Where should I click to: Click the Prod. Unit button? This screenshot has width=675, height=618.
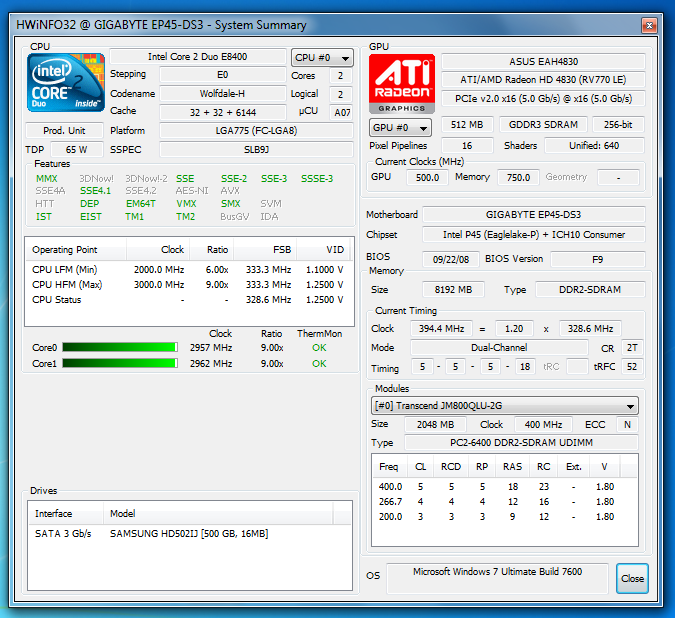64,130
